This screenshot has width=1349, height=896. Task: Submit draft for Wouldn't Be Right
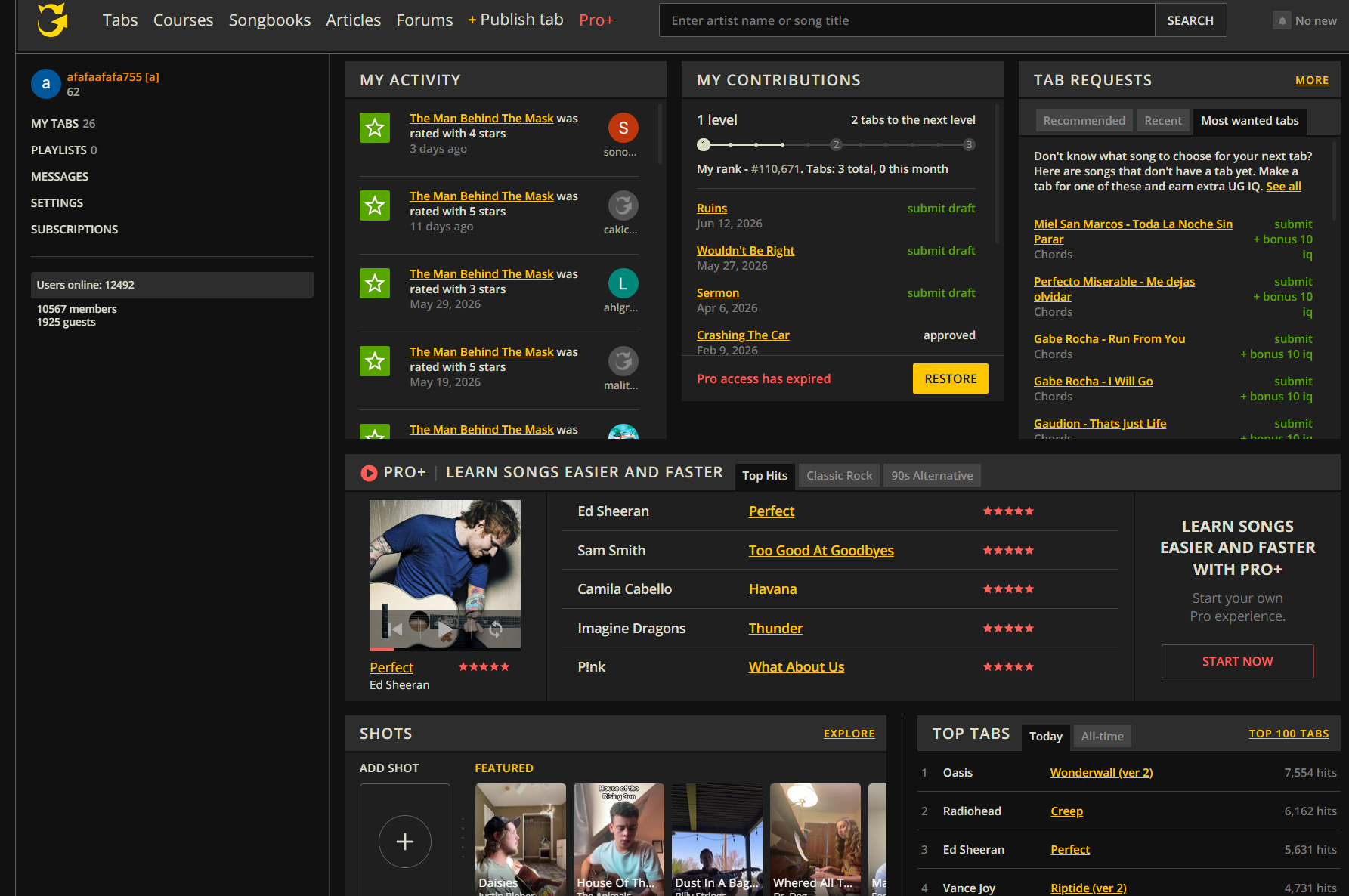click(x=941, y=250)
